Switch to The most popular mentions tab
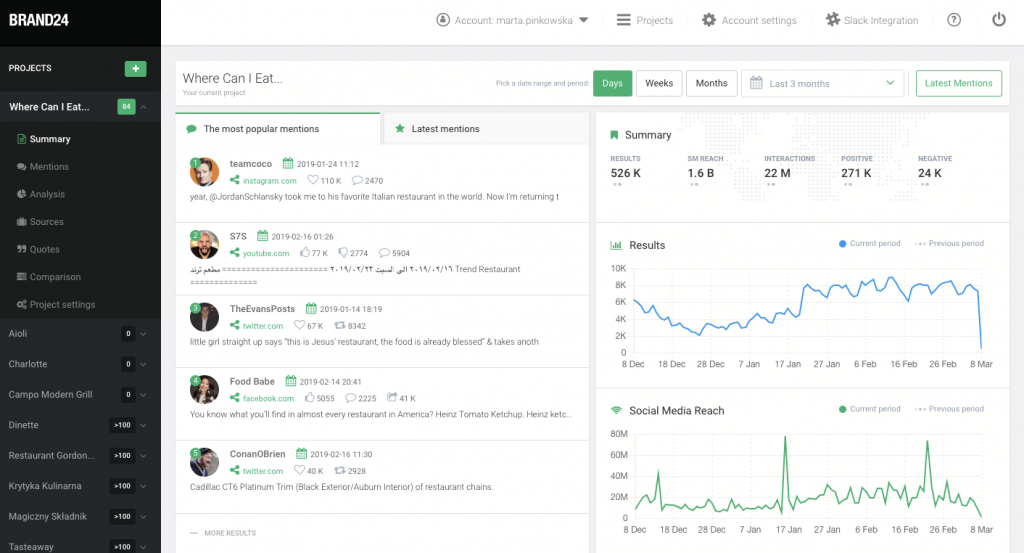 (x=278, y=129)
